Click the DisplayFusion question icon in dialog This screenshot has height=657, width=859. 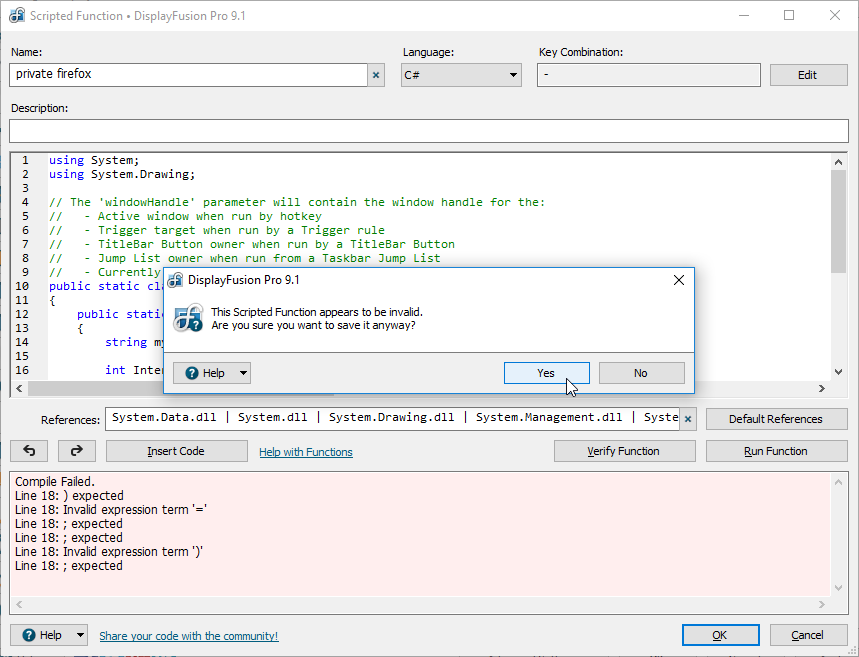coord(189,318)
